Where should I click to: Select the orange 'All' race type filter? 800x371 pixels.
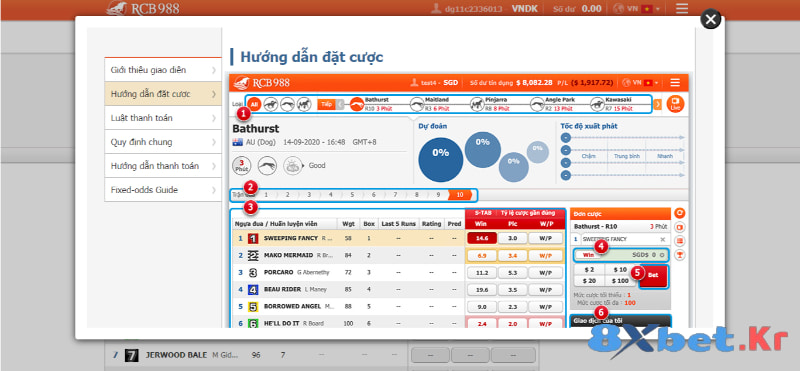(254, 104)
